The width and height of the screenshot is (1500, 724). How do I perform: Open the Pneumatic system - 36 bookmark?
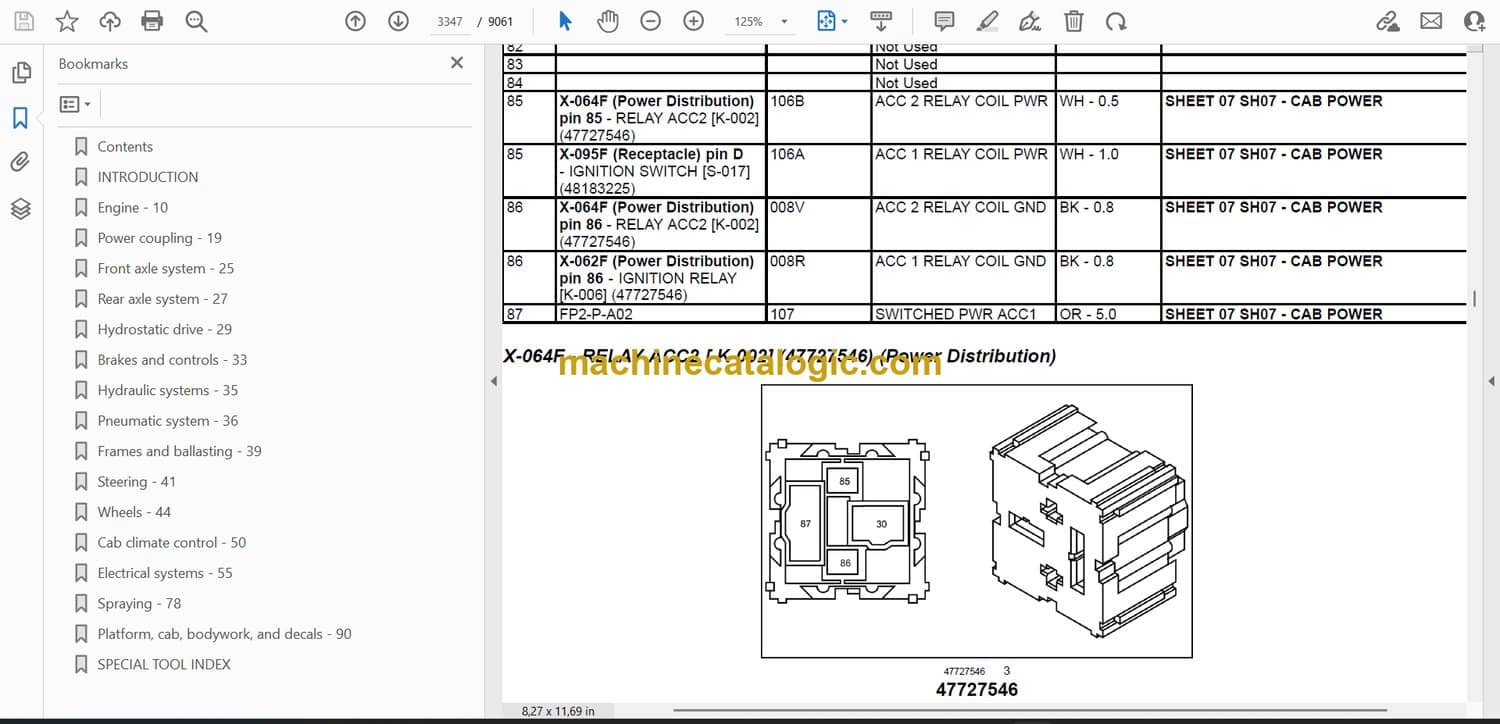point(168,421)
